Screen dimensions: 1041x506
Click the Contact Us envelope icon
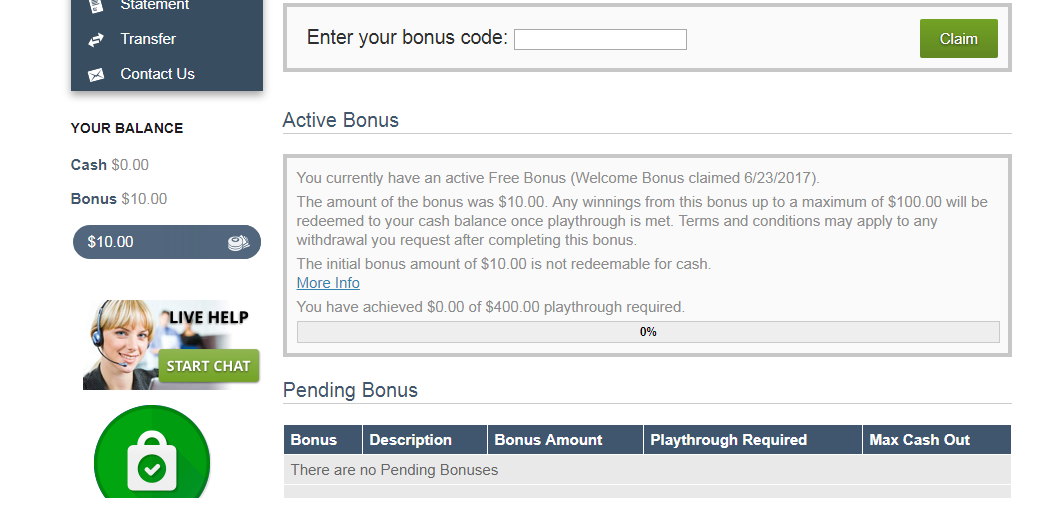96,75
